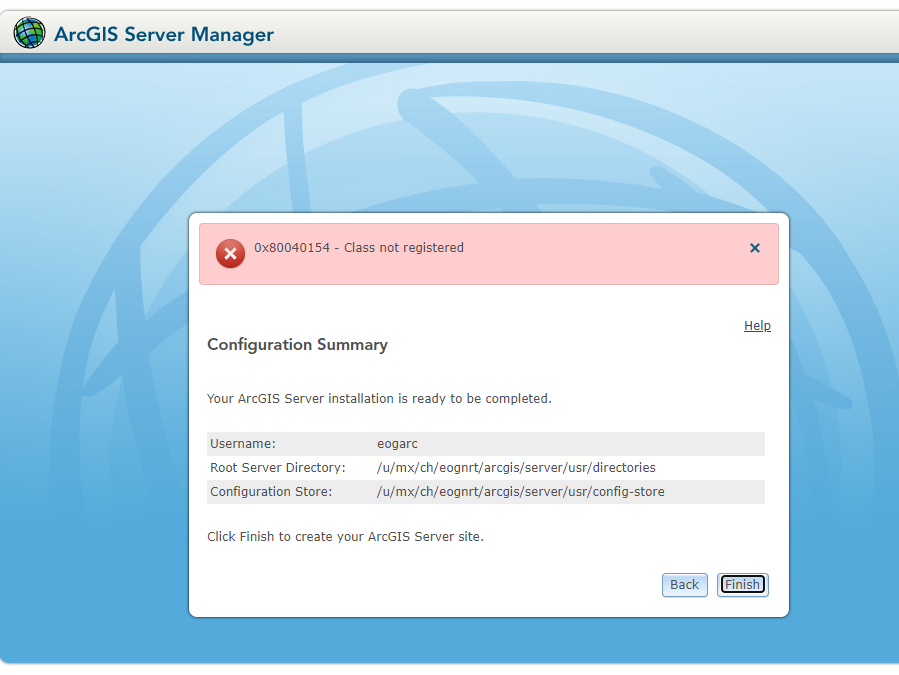
Task: Click the globe background left of the dialog
Action: [95, 400]
